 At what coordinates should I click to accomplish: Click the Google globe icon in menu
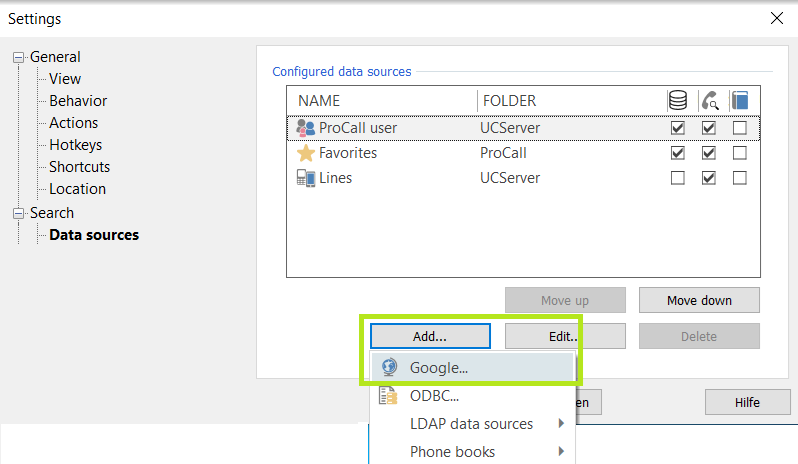[x=390, y=367]
